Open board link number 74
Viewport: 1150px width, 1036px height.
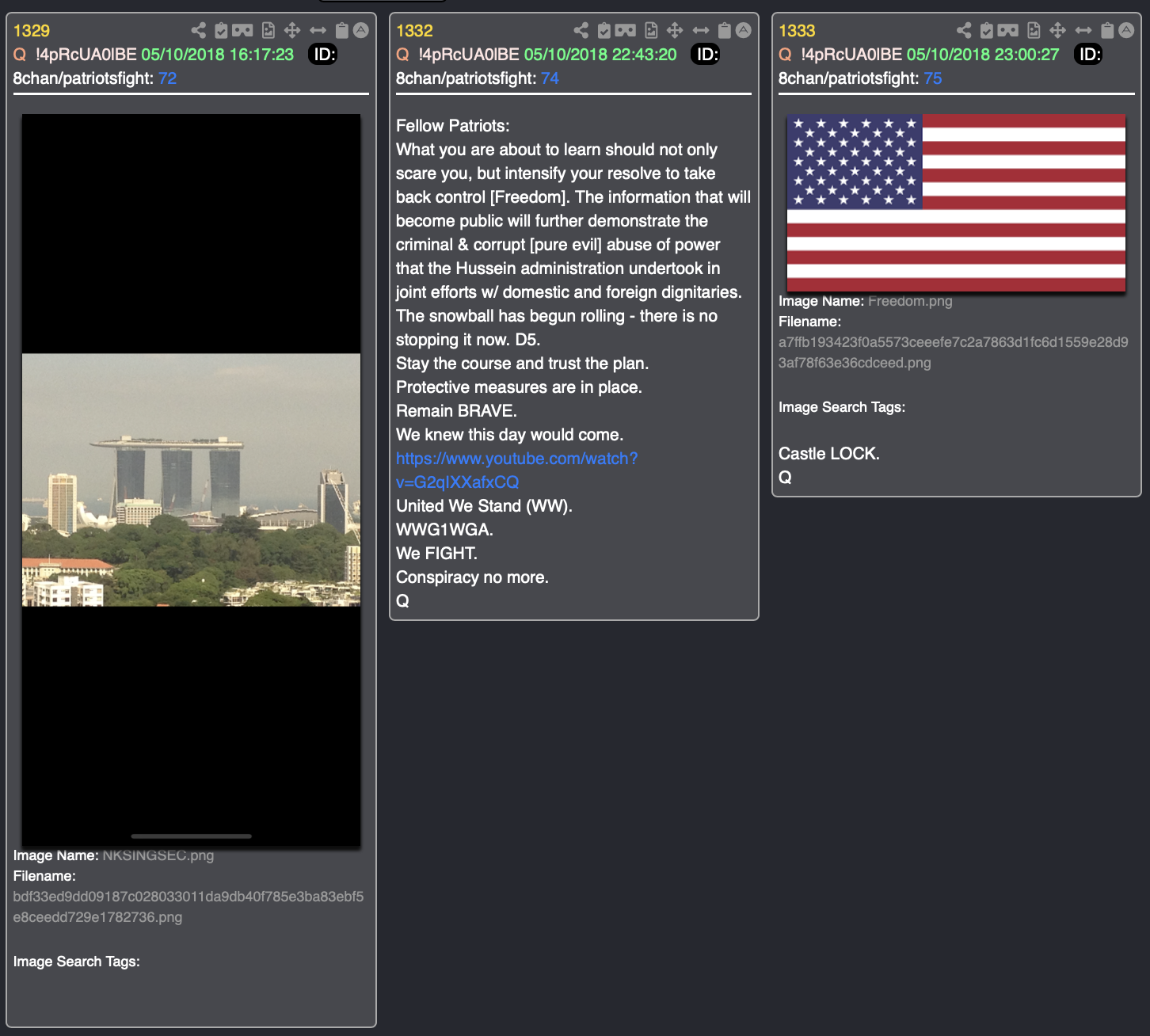pyautogui.click(x=550, y=78)
